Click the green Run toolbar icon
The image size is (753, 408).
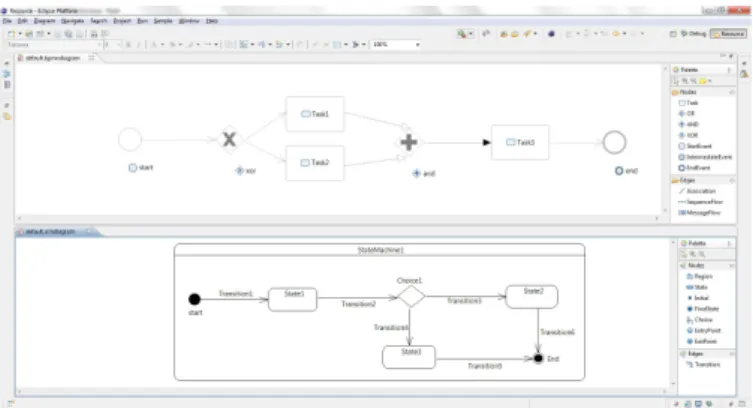point(462,34)
